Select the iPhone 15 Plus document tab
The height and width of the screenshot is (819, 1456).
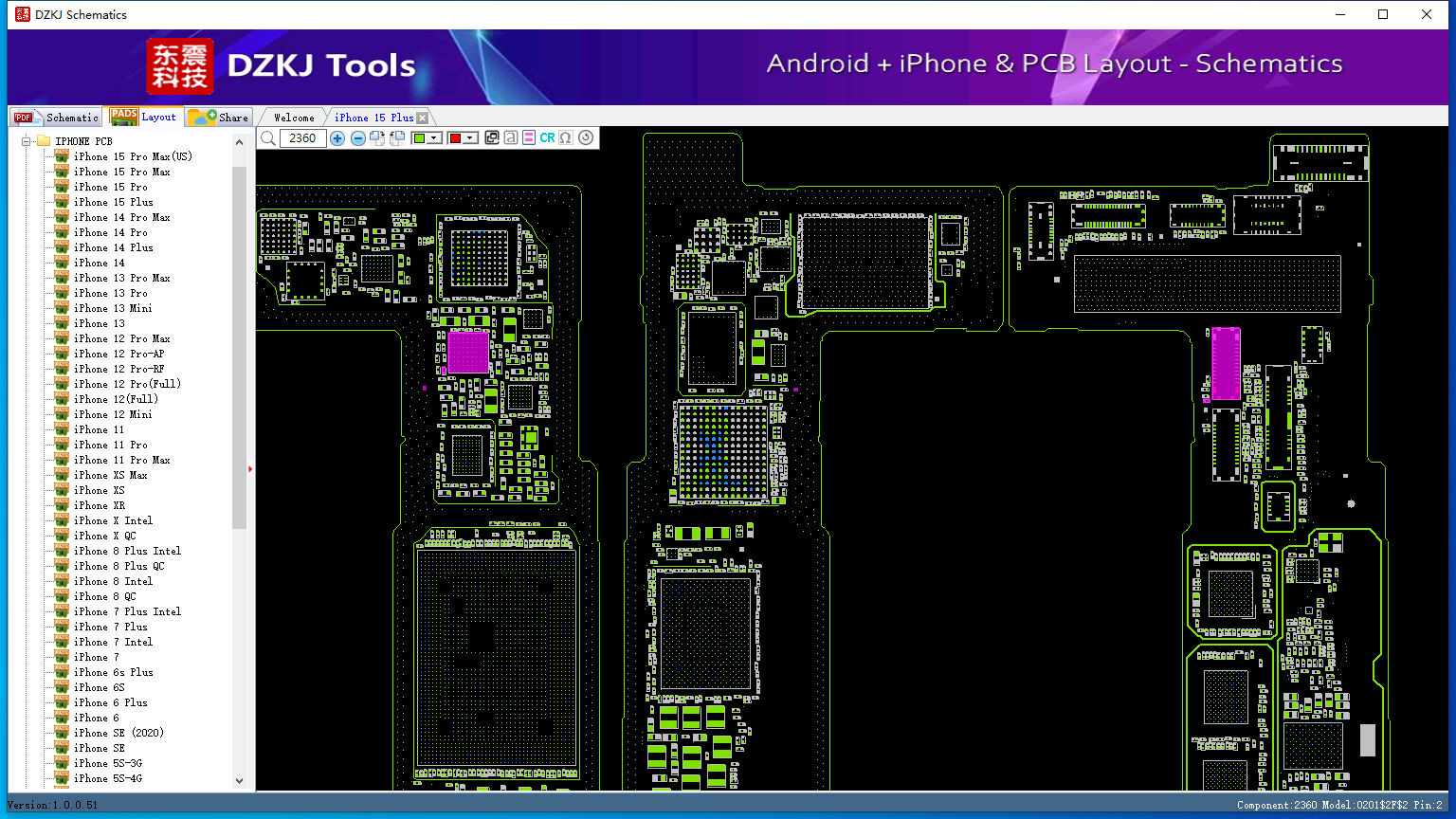tap(373, 118)
